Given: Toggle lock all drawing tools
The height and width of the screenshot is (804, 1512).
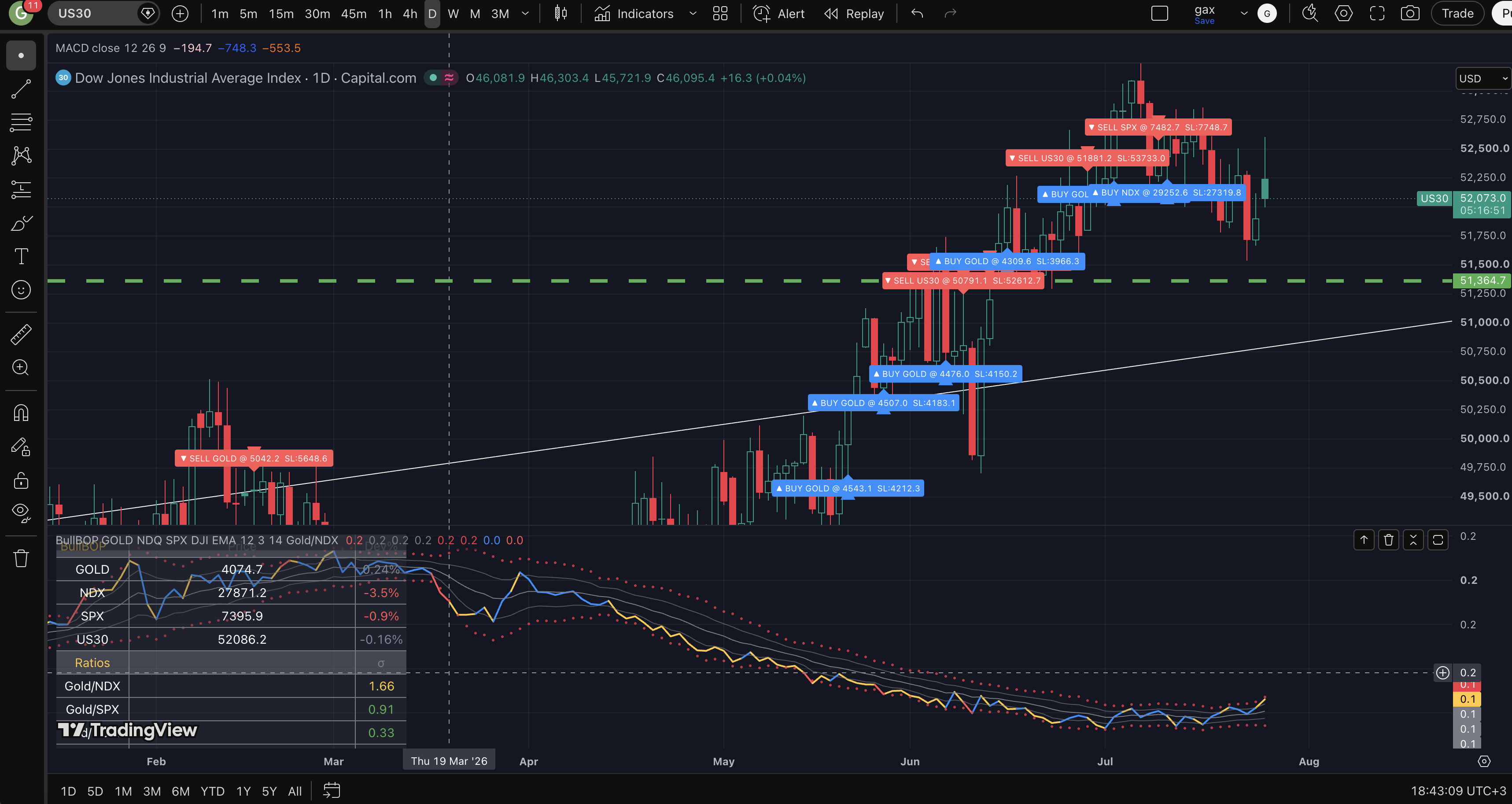Looking at the screenshot, I should pos(21,481).
